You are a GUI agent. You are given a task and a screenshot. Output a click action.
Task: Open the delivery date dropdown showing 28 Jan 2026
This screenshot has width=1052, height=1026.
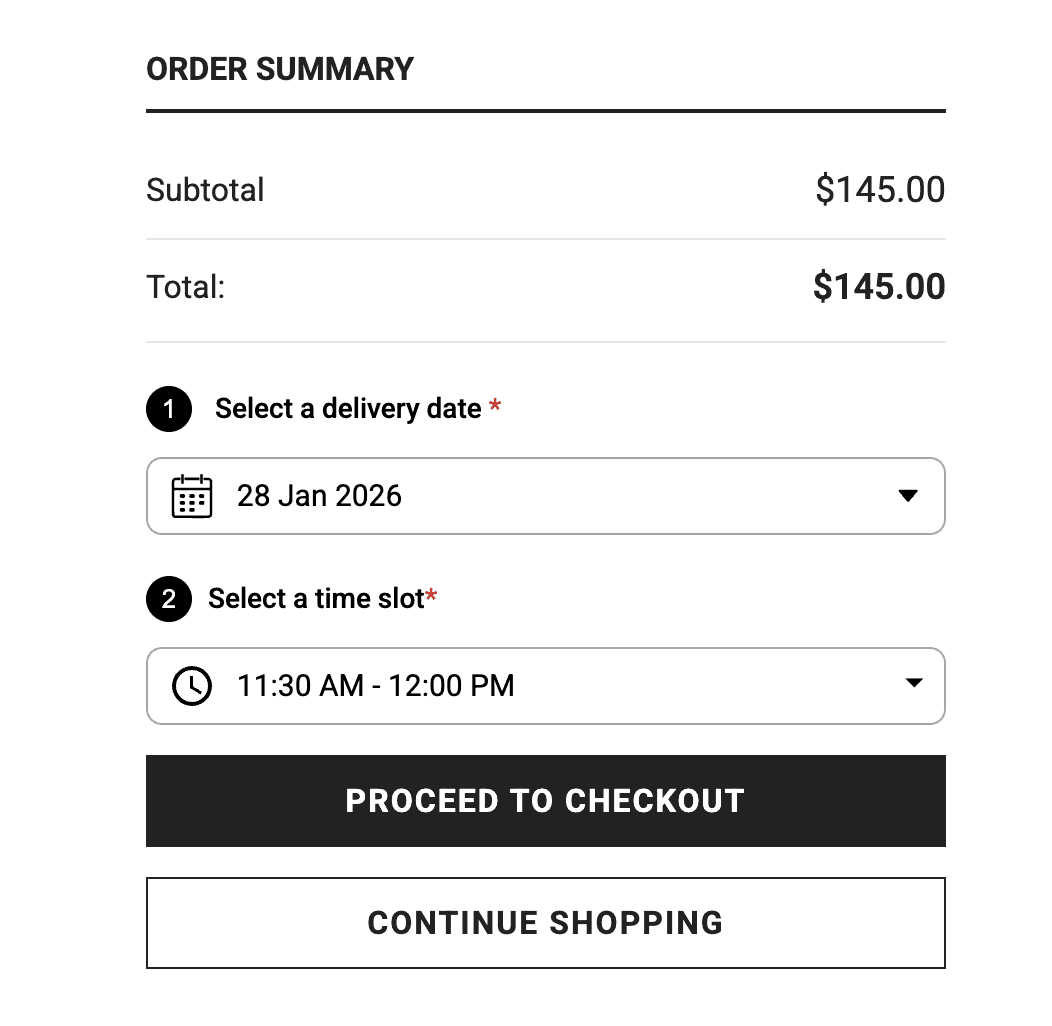point(545,496)
